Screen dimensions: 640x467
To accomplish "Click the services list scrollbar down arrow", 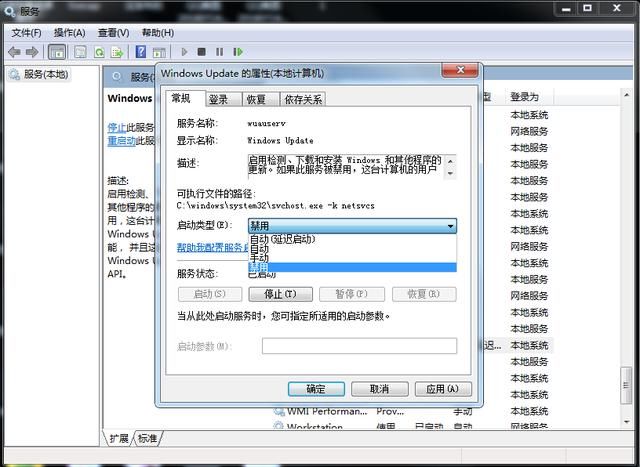I will pyautogui.click(x=627, y=421).
